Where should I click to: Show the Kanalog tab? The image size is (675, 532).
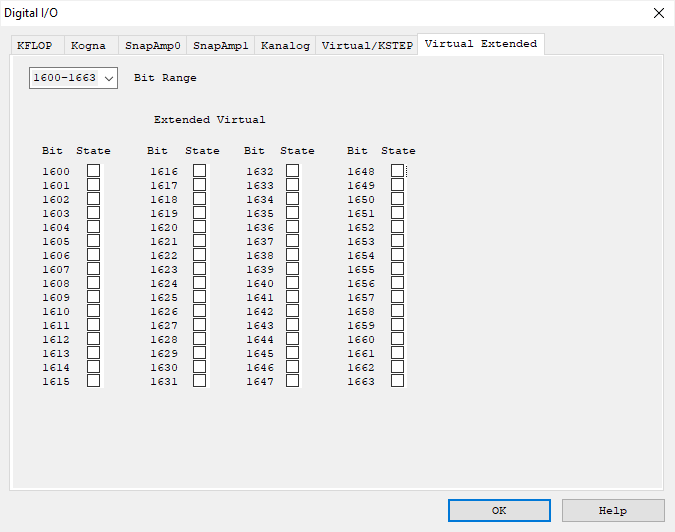coord(286,46)
